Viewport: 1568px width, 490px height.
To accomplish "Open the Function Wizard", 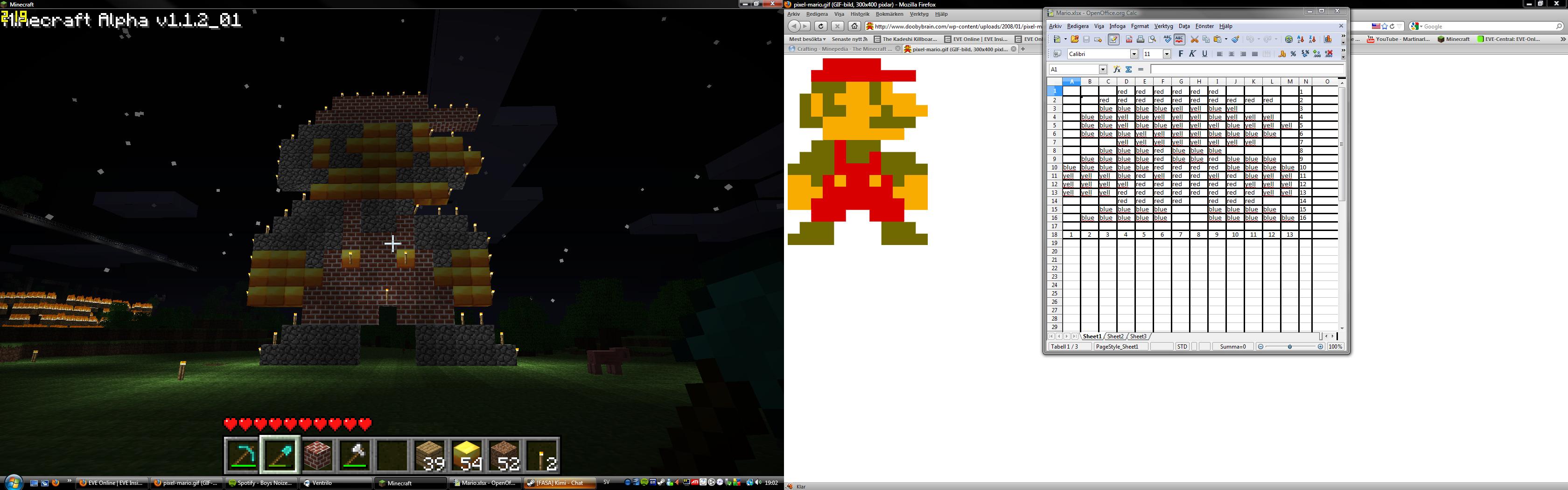I will 1117,70.
